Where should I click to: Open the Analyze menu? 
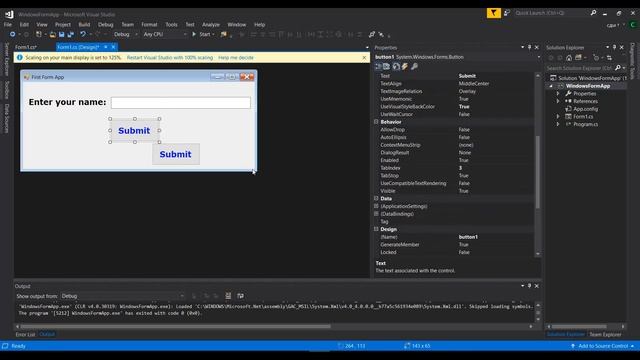[x=211, y=24]
